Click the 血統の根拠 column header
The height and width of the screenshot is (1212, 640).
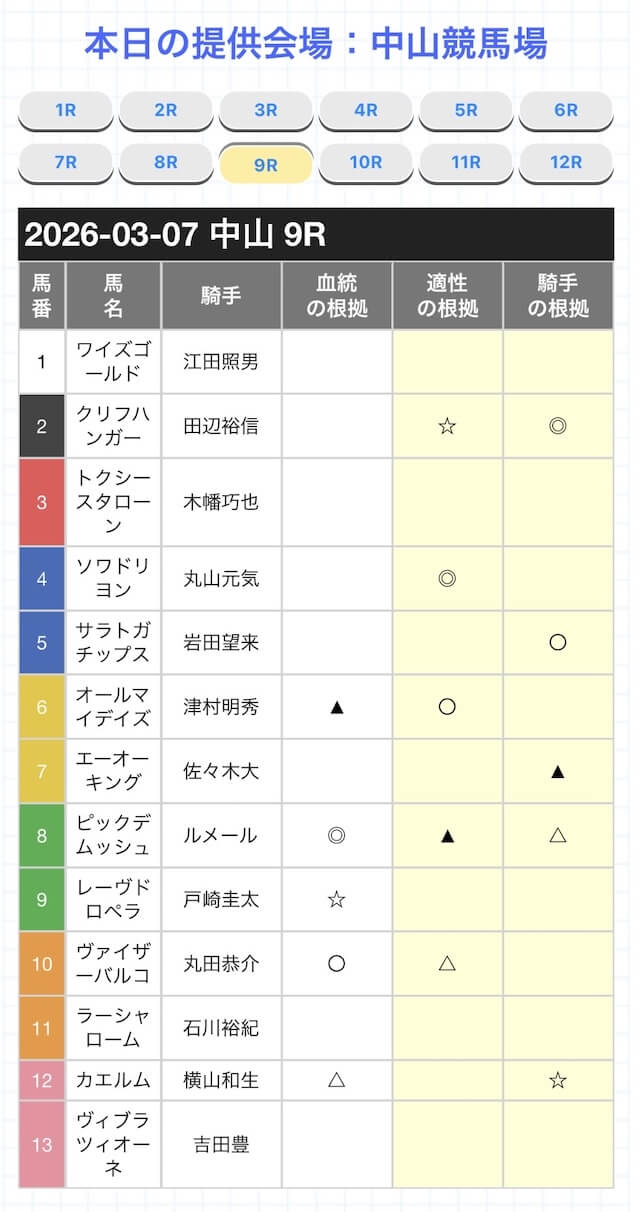point(337,296)
